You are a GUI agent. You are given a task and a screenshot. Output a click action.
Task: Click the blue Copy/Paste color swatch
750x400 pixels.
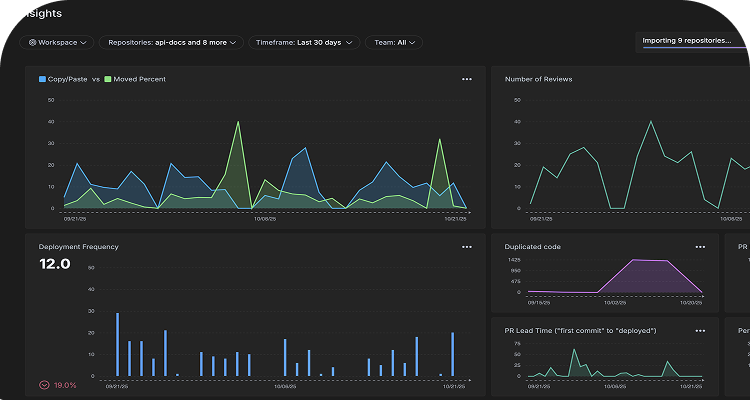point(42,79)
